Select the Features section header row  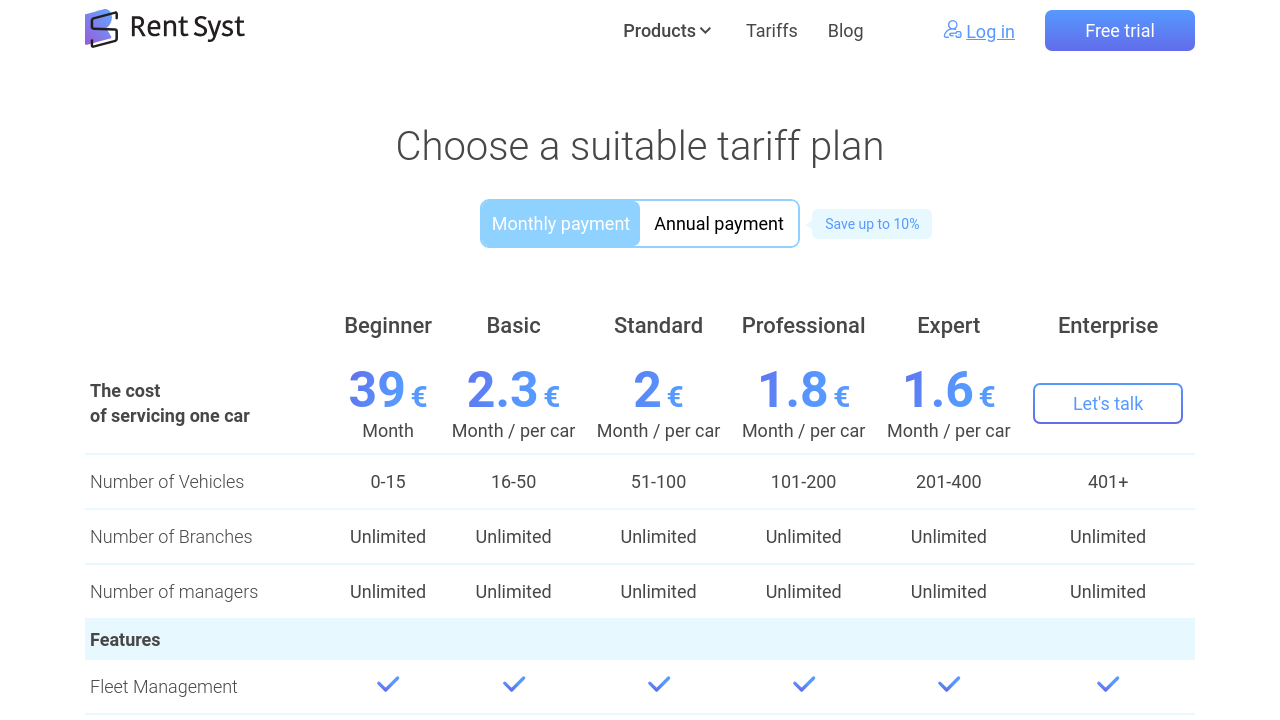pyautogui.click(x=640, y=640)
